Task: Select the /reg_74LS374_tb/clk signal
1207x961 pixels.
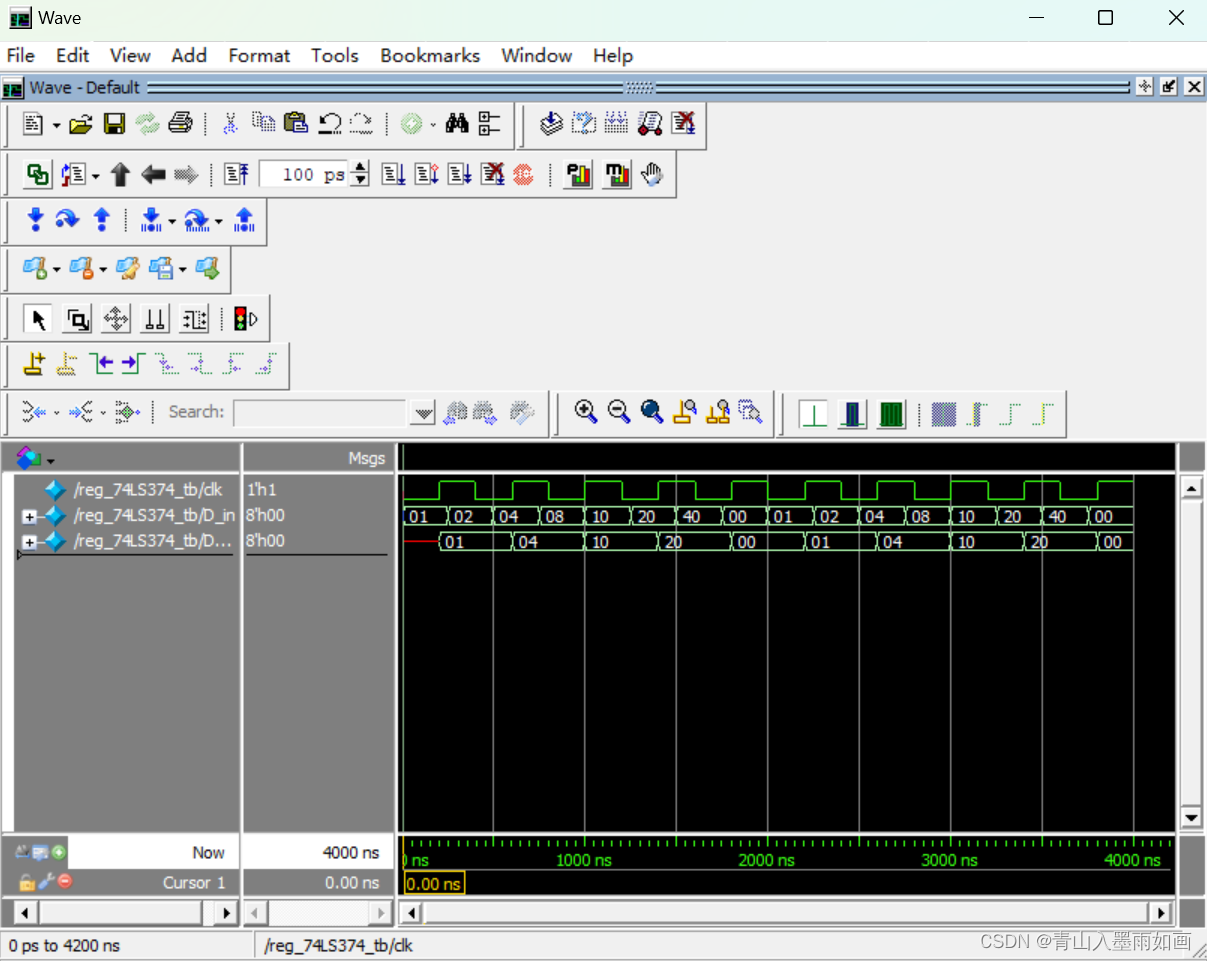Action: [148, 490]
